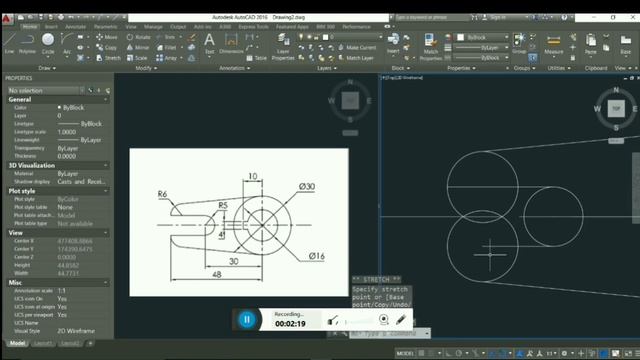
Task: Click the search keyword or phrase box
Action: [x=432, y=18]
